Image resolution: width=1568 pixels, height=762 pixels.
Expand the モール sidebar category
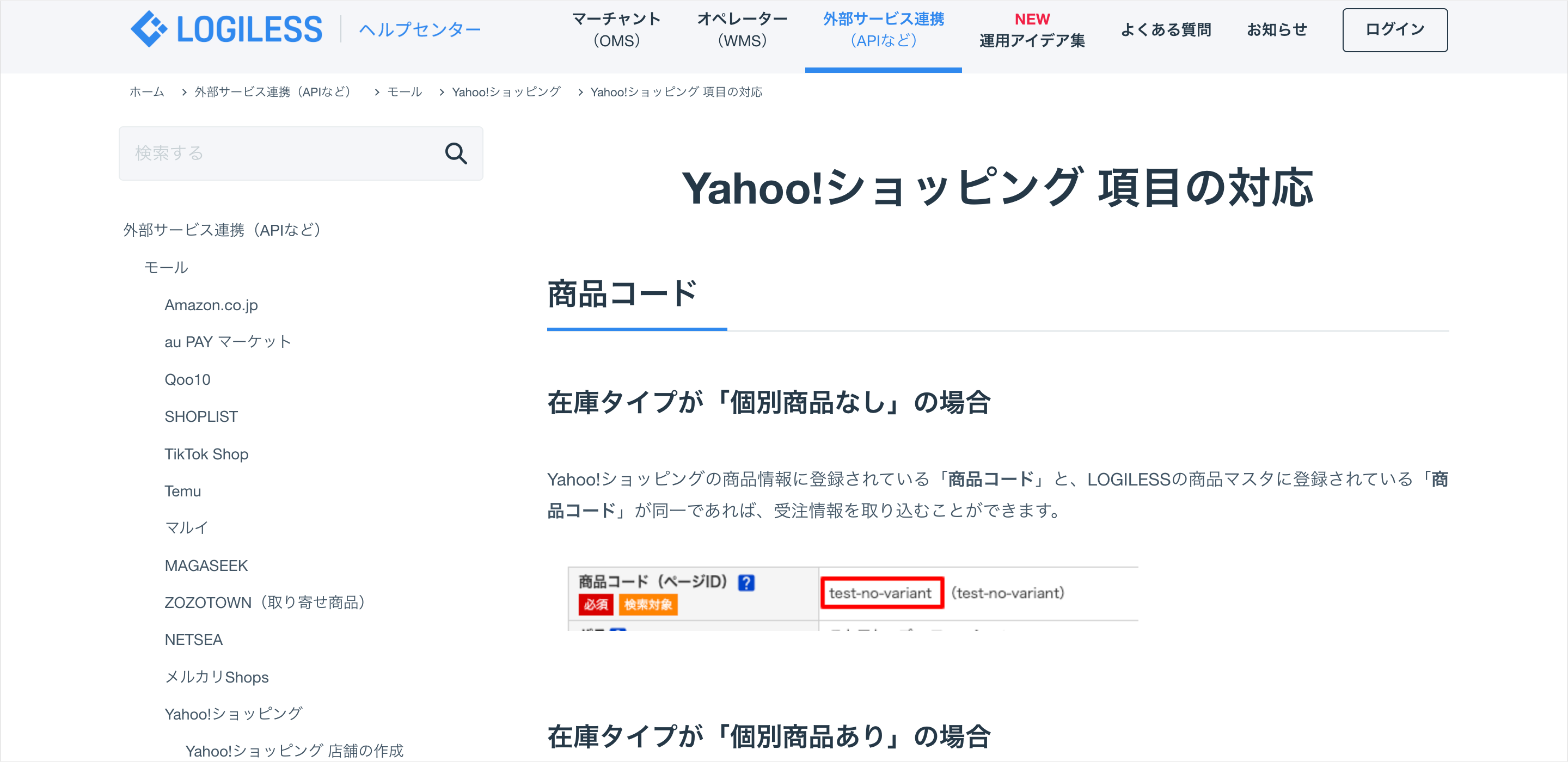166,267
